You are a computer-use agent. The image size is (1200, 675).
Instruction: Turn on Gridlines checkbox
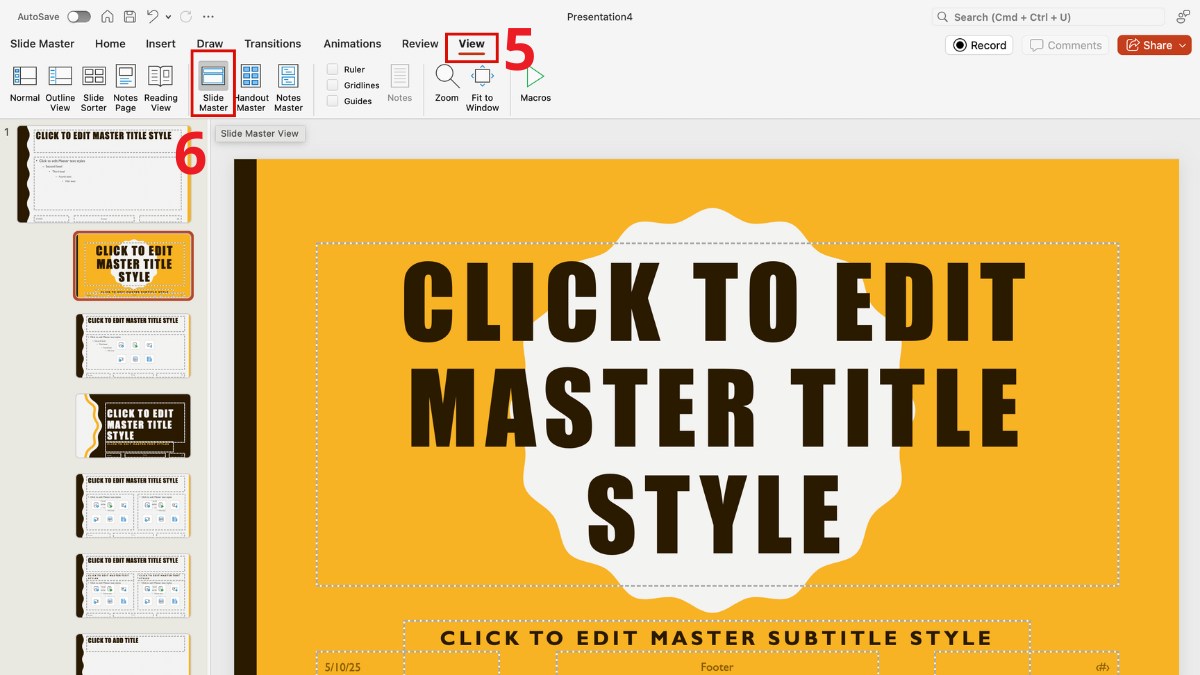coord(333,86)
